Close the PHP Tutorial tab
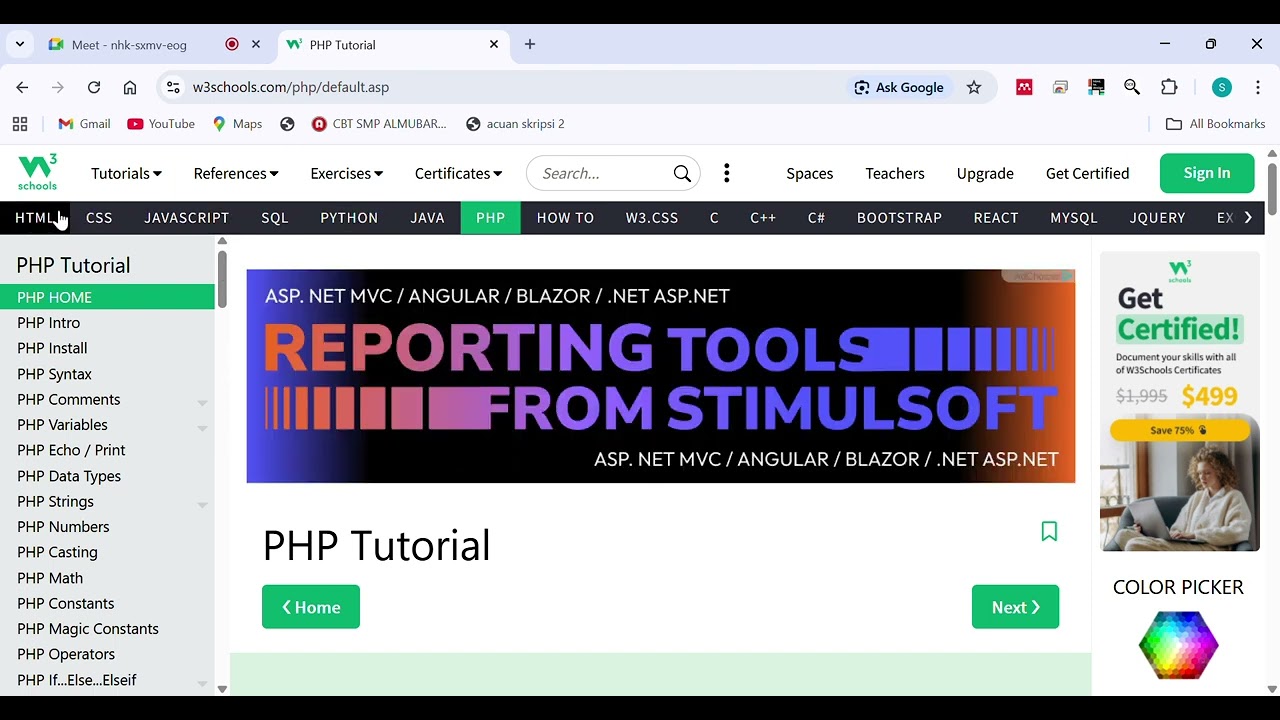The height and width of the screenshot is (720, 1280). point(494,44)
